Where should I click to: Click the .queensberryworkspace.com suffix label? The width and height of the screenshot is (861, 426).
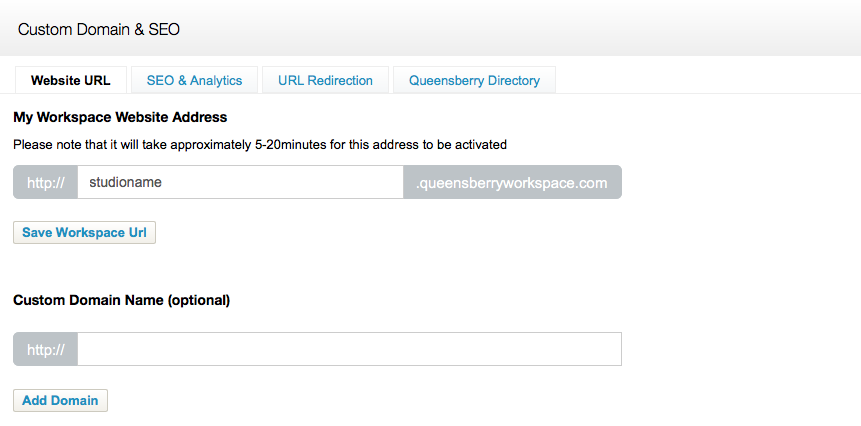click(x=511, y=183)
